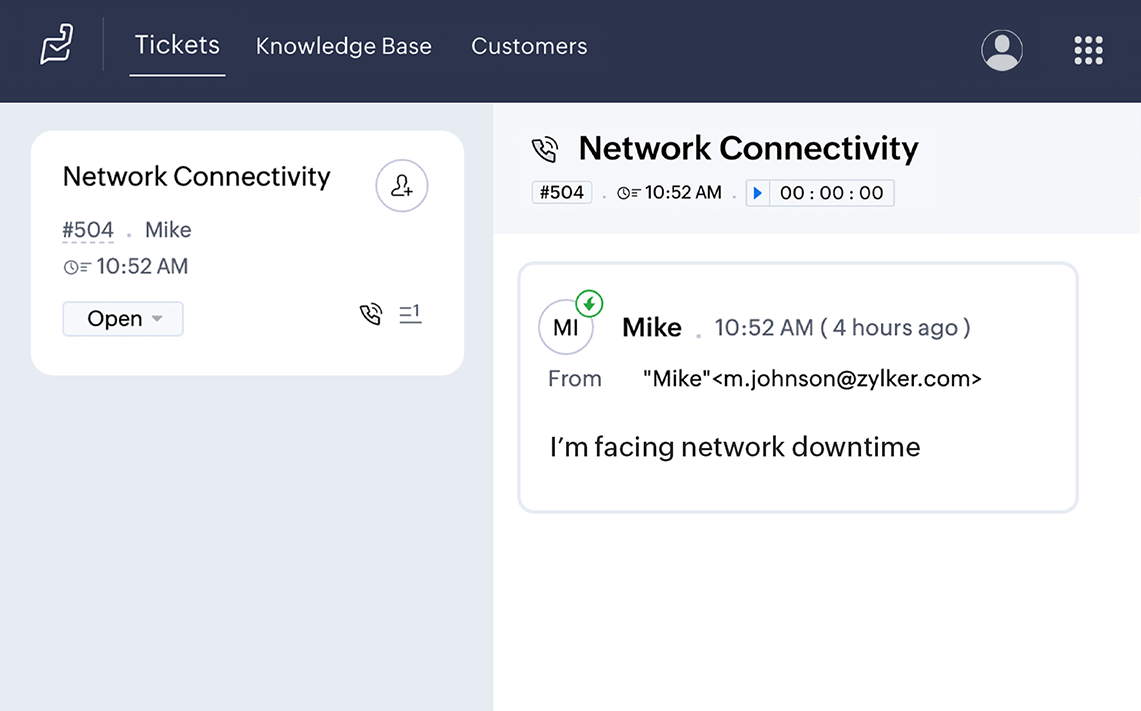Click the 00:00:00 timer field
The height and width of the screenshot is (711, 1141).
click(831, 193)
